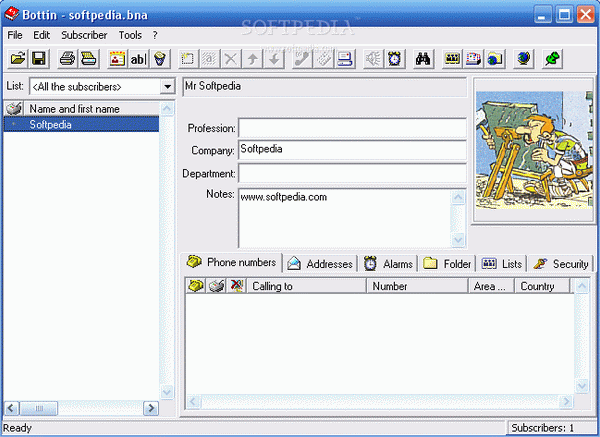The width and height of the screenshot is (600, 437).
Task: Click subscriber list scroll left arrow
Action: click(11, 408)
